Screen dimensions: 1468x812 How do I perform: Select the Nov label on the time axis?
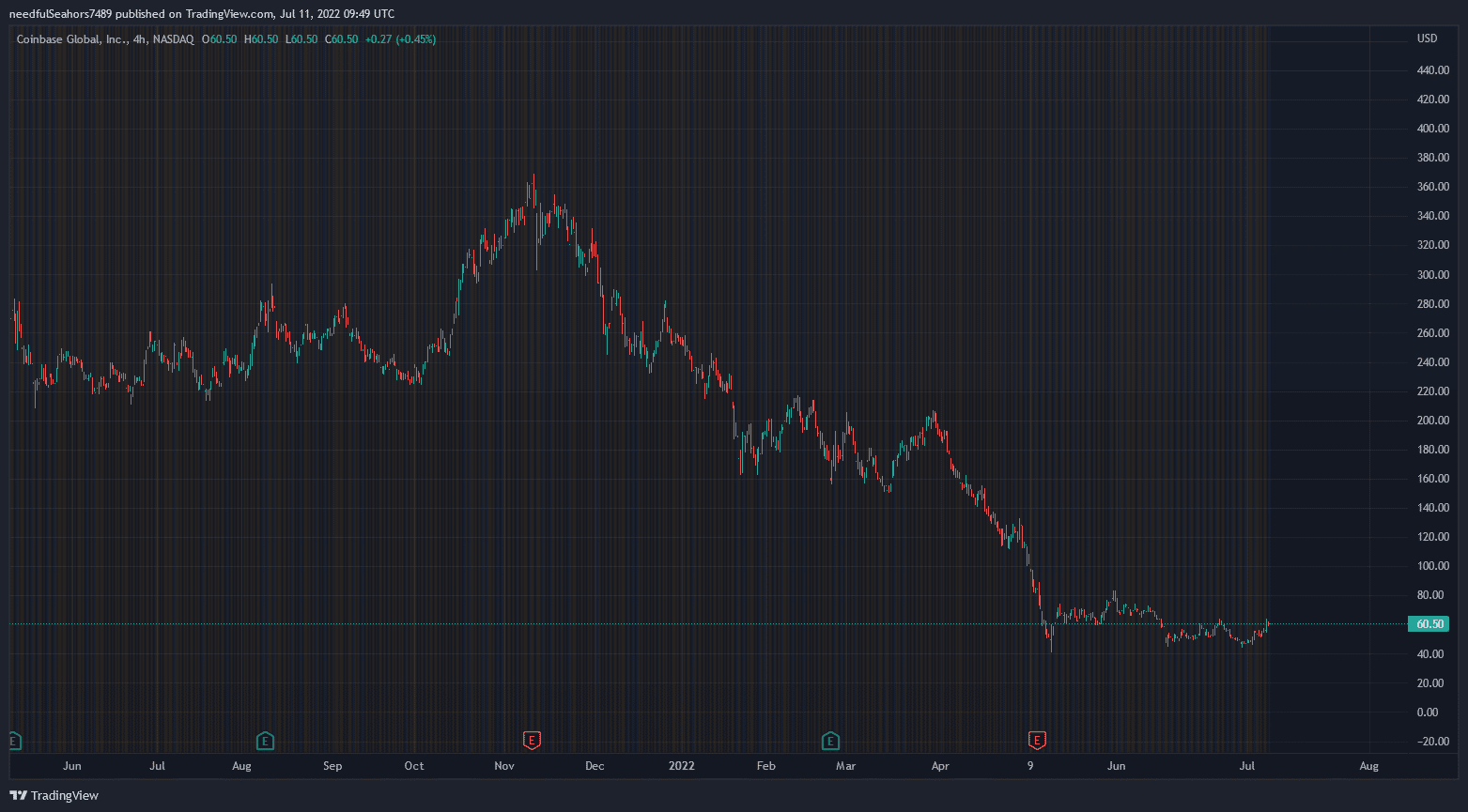coord(504,766)
